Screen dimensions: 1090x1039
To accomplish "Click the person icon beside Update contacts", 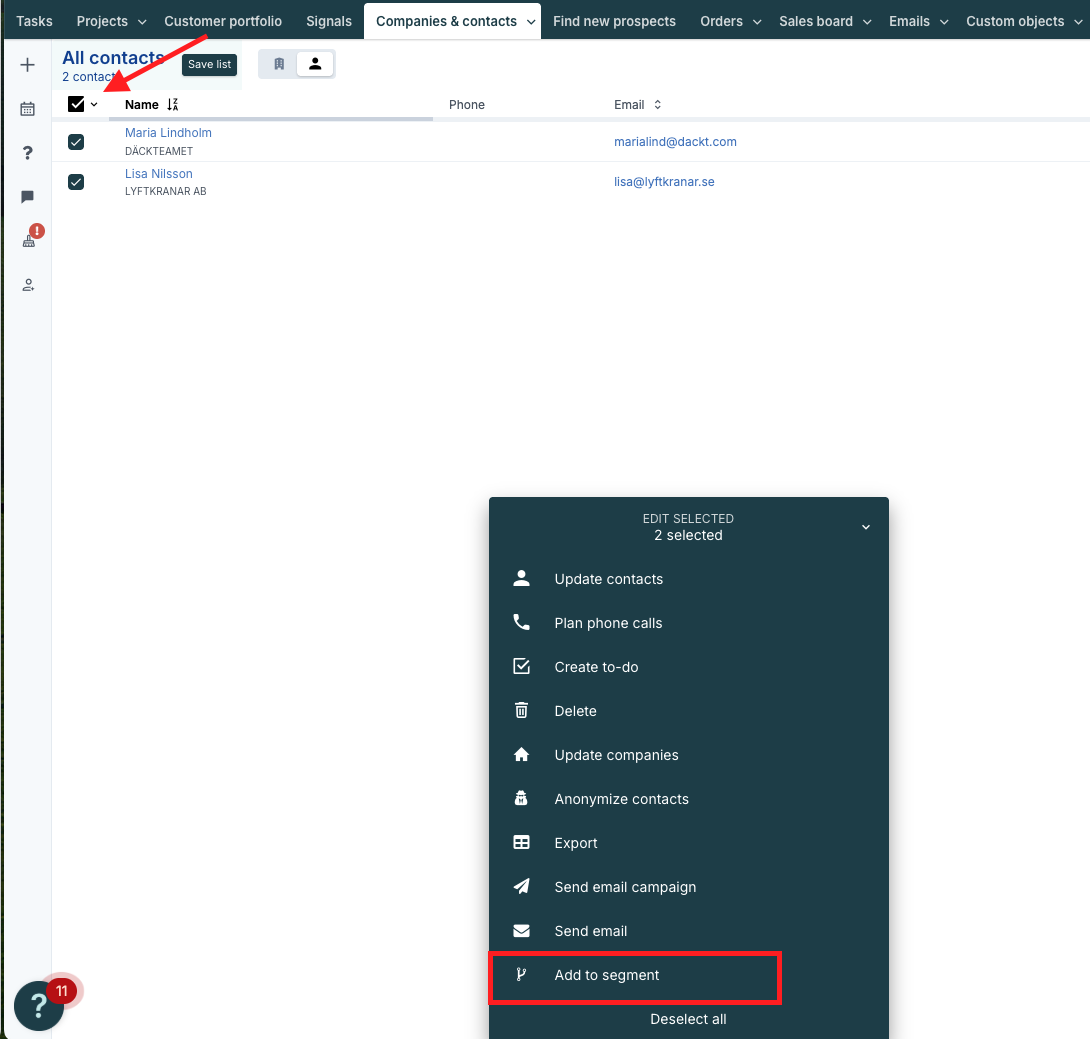I will 521,578.
